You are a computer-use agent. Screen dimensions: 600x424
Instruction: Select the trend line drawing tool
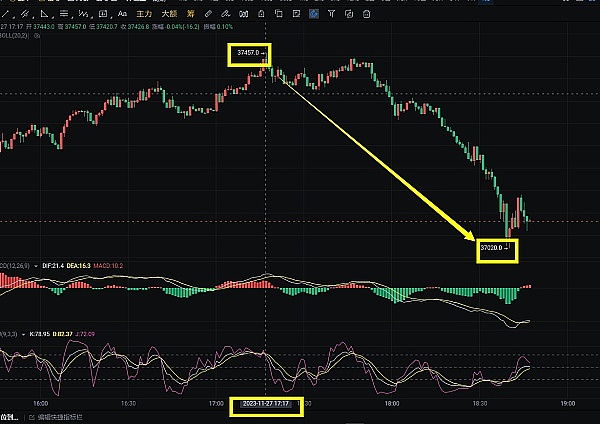click(x=10, y=13)
